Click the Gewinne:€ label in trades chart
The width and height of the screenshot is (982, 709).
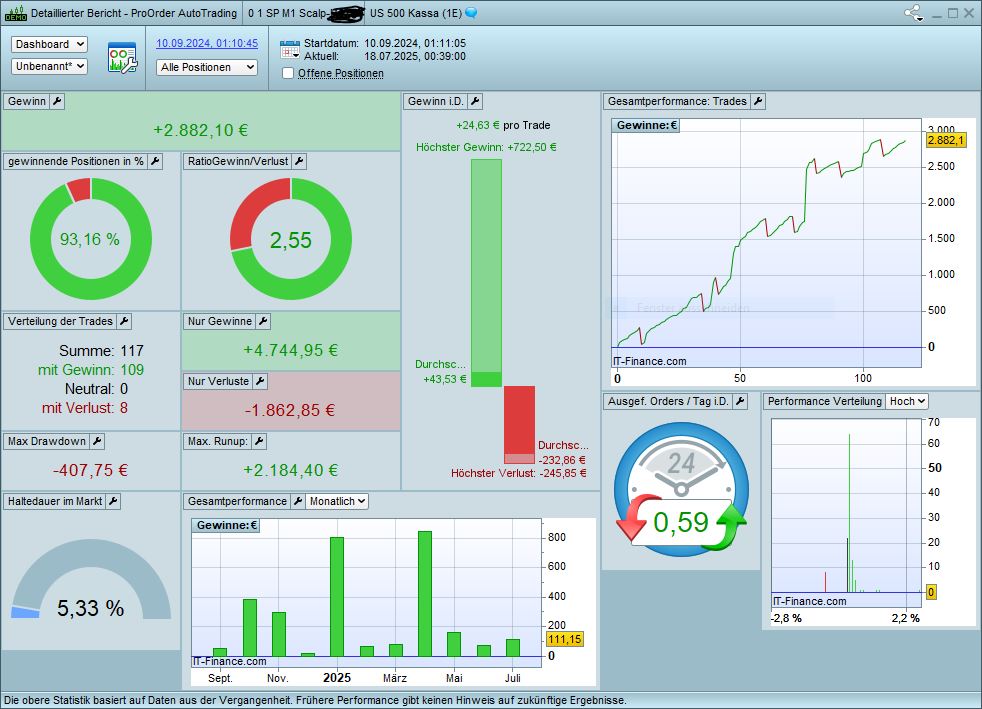coord(646,125)
